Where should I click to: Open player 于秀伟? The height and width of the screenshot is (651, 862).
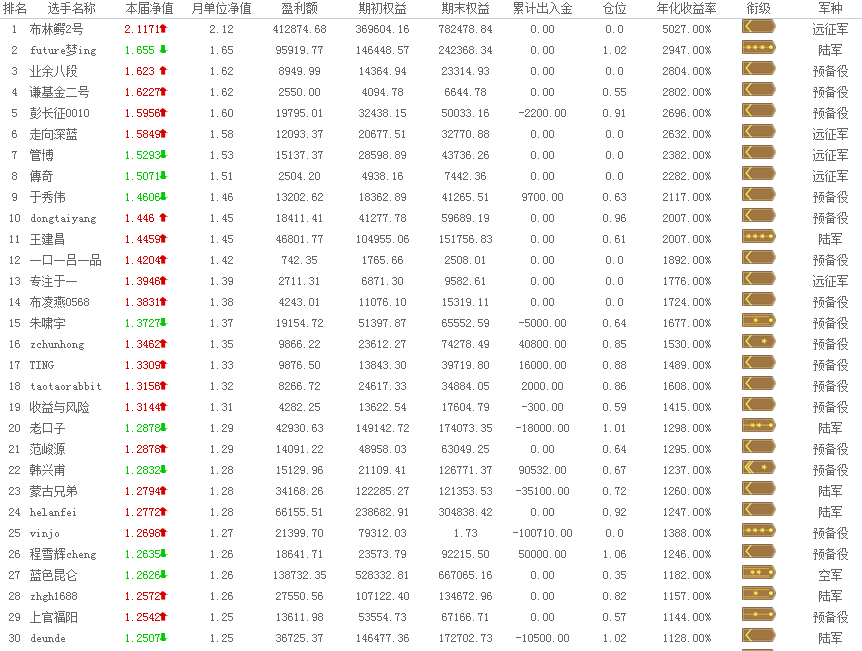[x=48, y=197]
